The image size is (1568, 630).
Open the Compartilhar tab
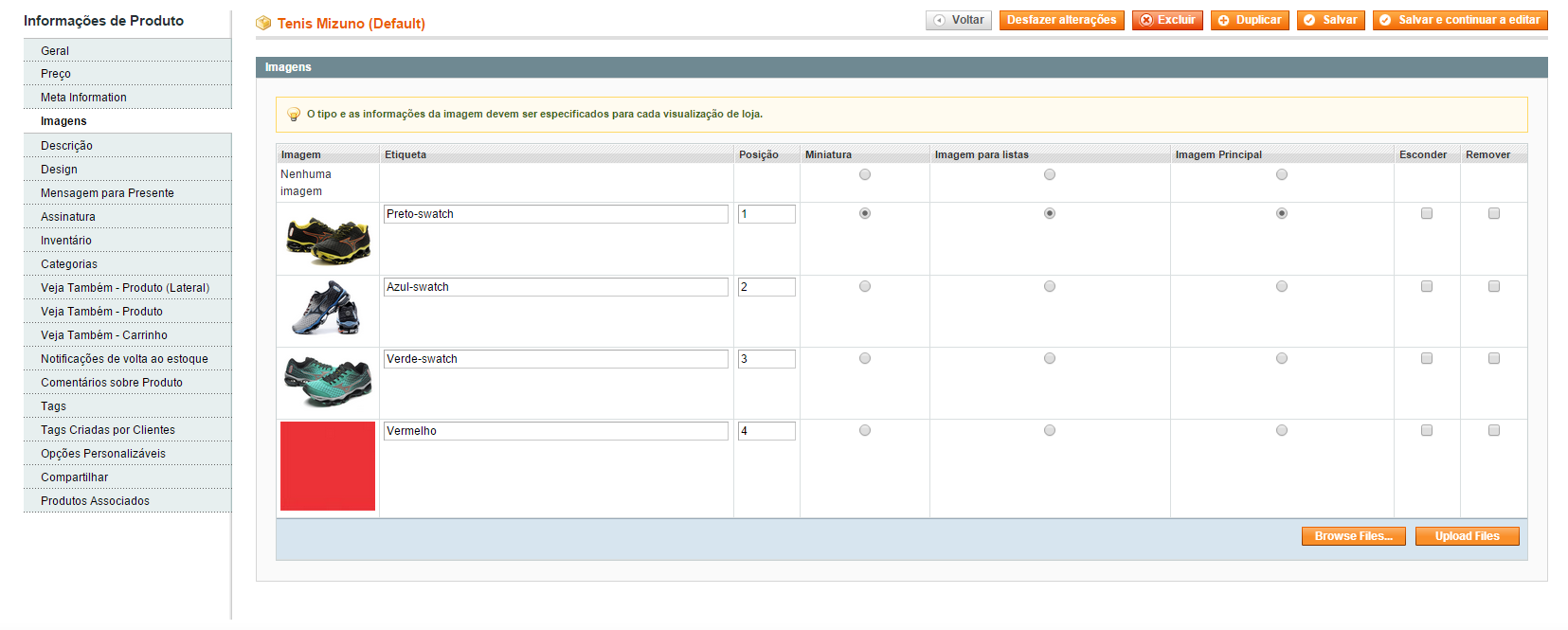point(127,477)
